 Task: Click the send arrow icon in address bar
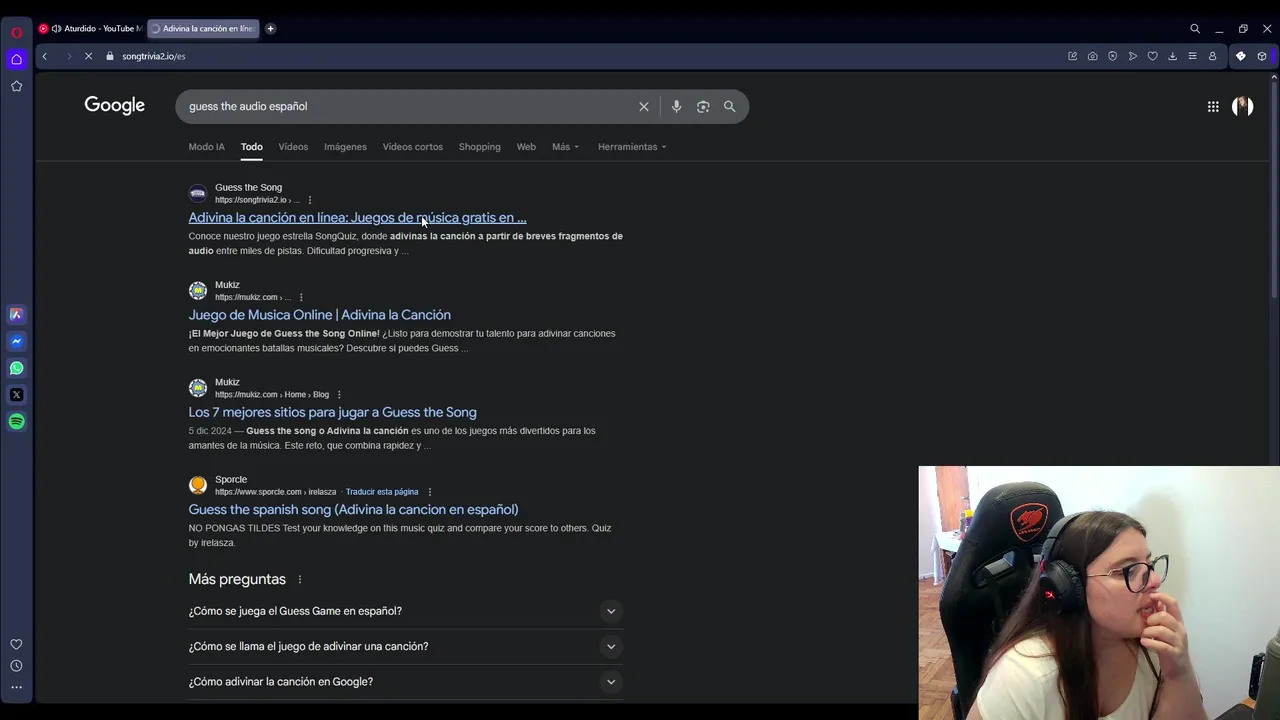pos(1132,56)
